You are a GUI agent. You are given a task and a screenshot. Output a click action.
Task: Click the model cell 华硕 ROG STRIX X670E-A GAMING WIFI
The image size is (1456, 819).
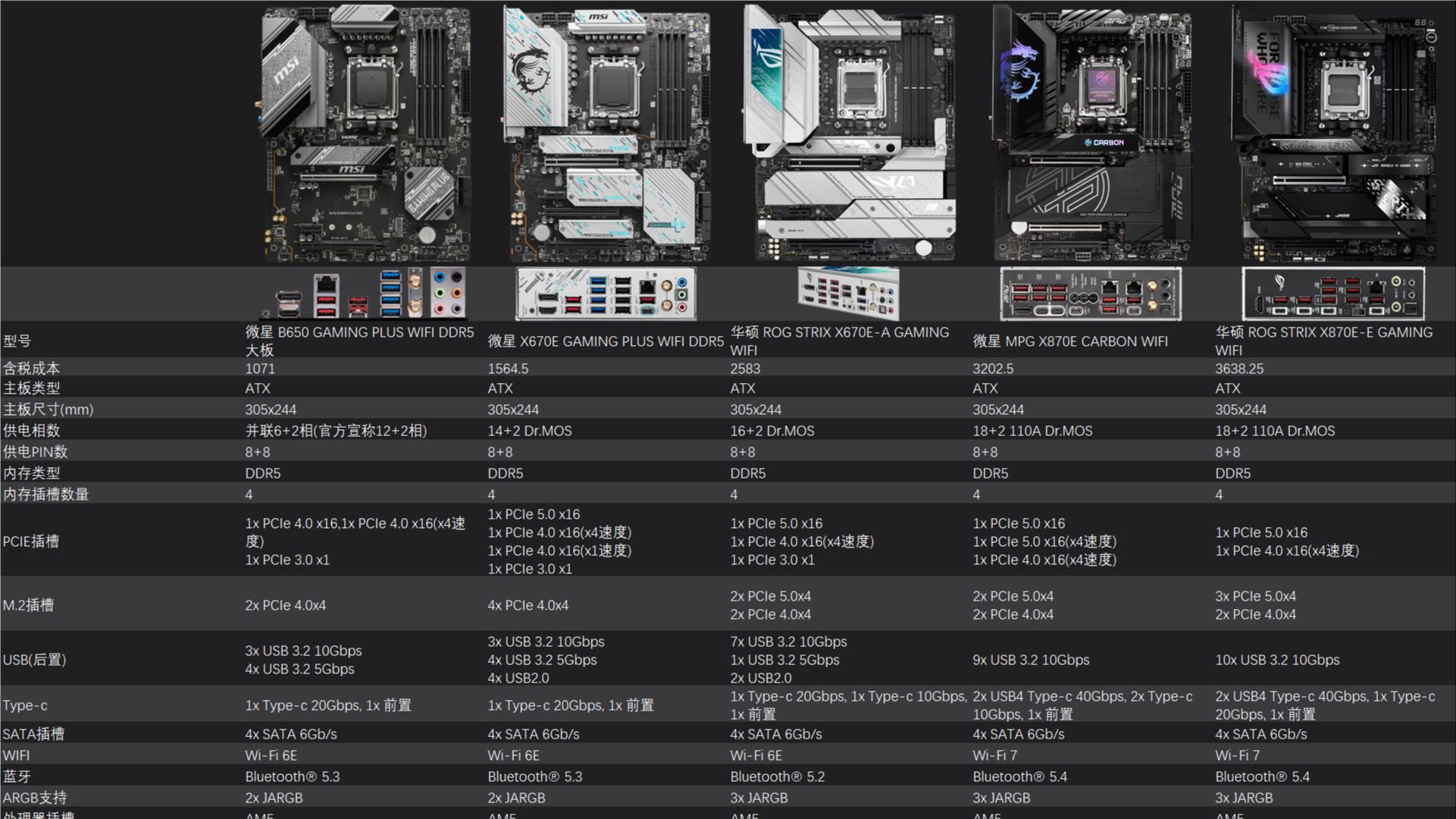[839, 341]
